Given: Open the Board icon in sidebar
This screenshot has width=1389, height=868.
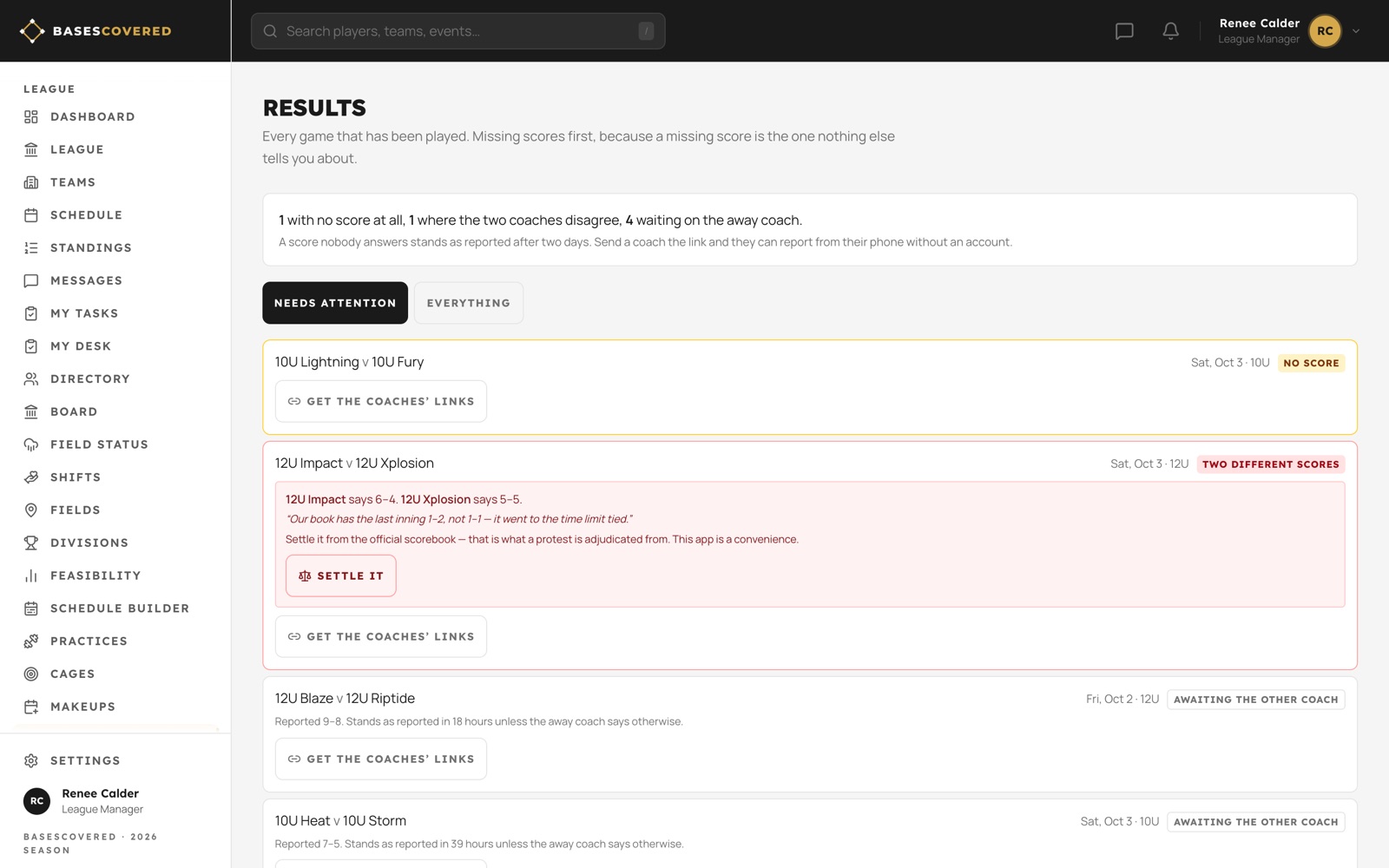Looking at the screenshot, I should (31, 411).
